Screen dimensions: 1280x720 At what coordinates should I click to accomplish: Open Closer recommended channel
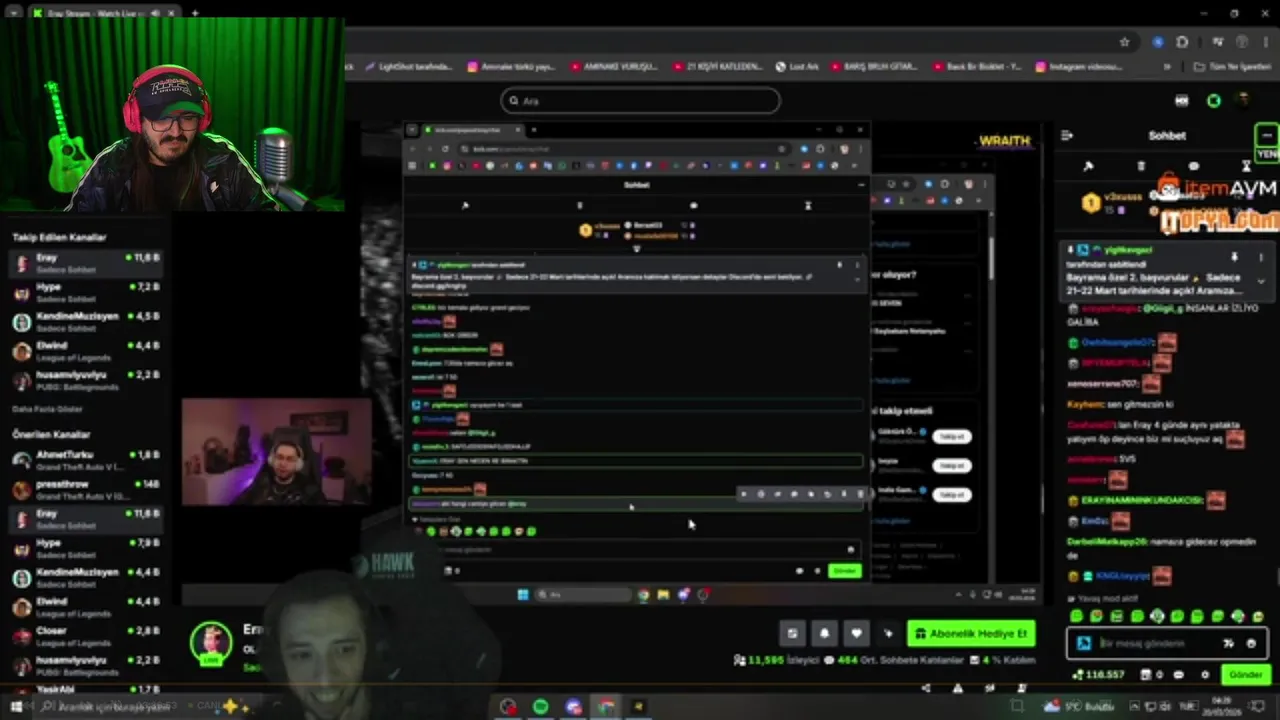coord(85,636)
